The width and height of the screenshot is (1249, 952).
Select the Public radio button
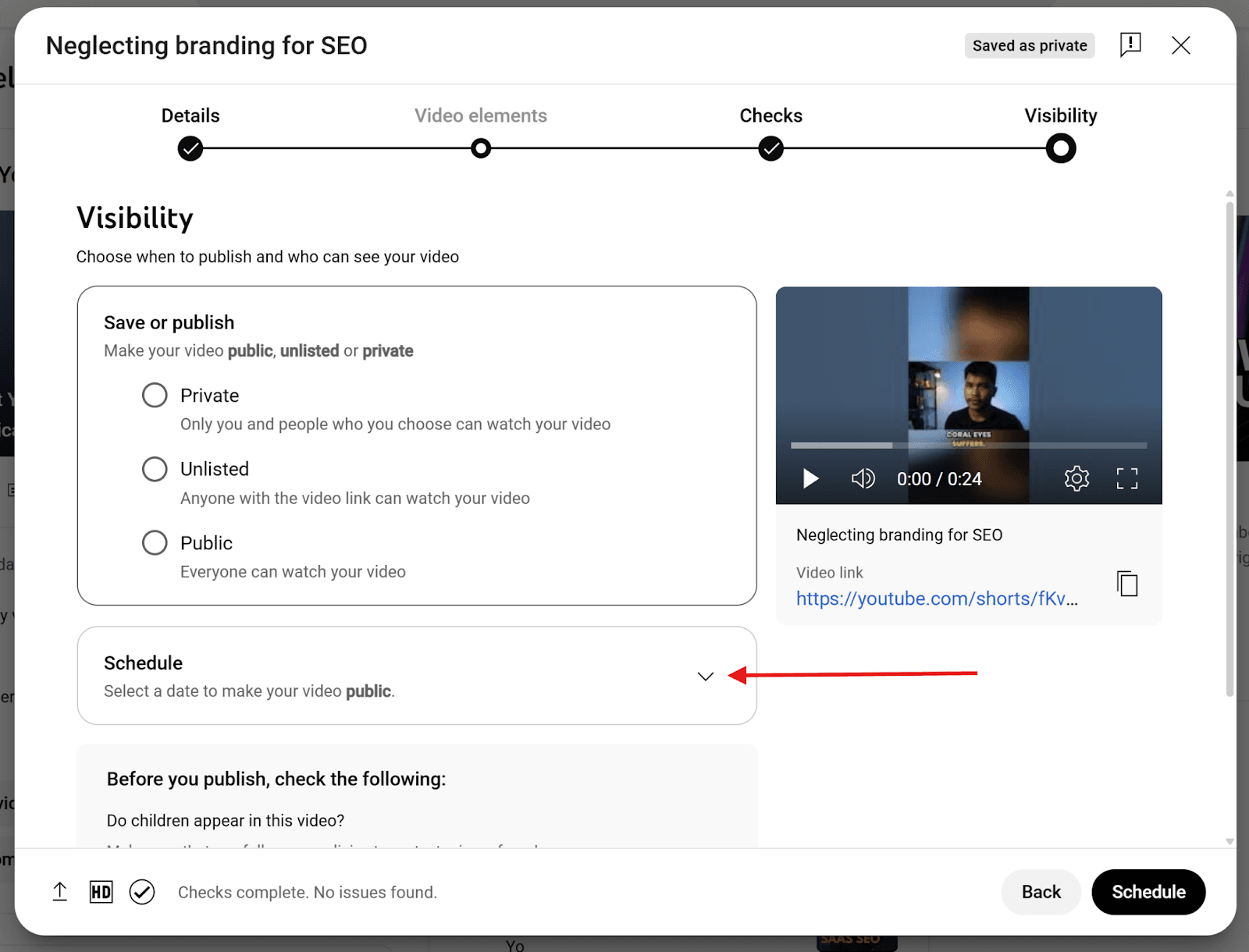155,542
